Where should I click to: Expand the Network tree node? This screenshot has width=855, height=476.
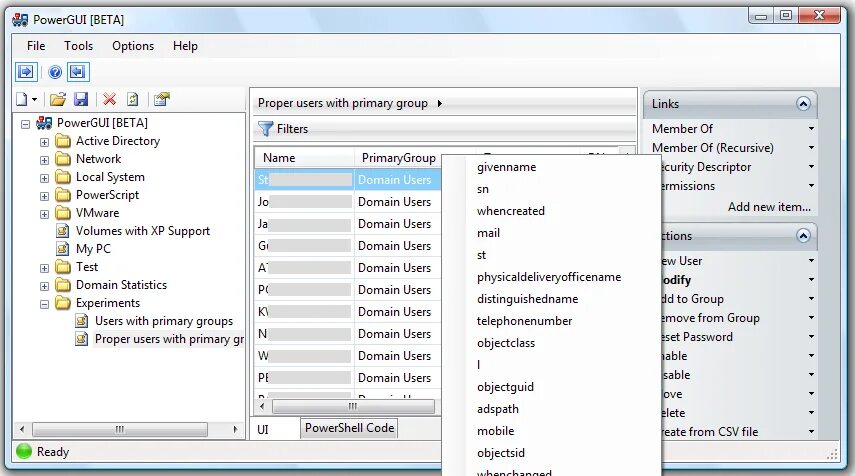(x=44, y=160)
